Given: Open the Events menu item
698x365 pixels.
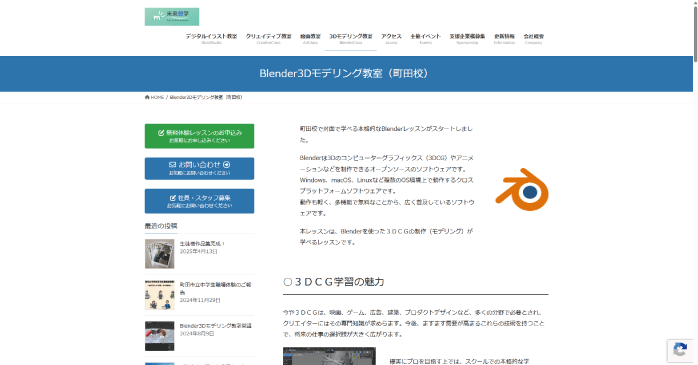Looking at the screenshot, I should (426, 39).
